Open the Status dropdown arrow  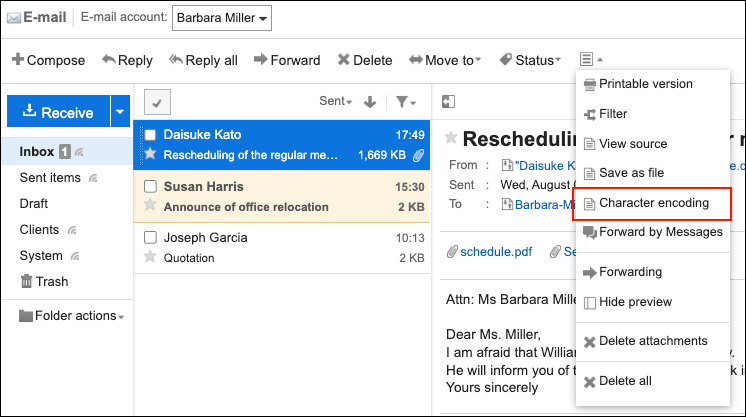[x=558, y=60]
